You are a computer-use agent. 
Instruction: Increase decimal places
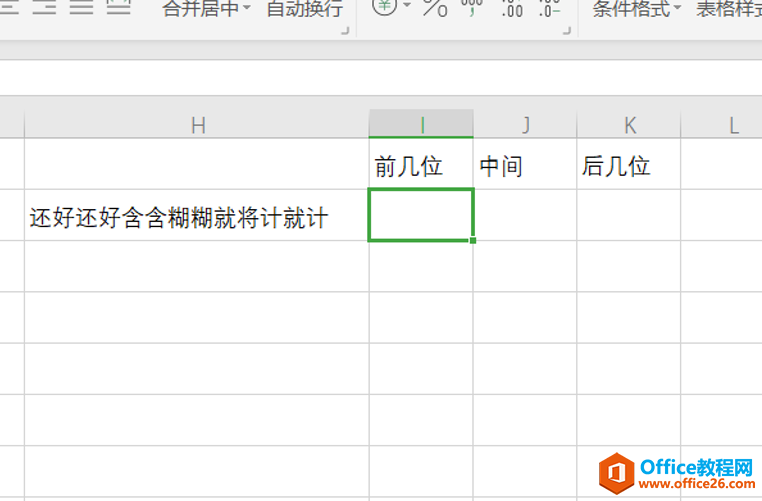512,8
